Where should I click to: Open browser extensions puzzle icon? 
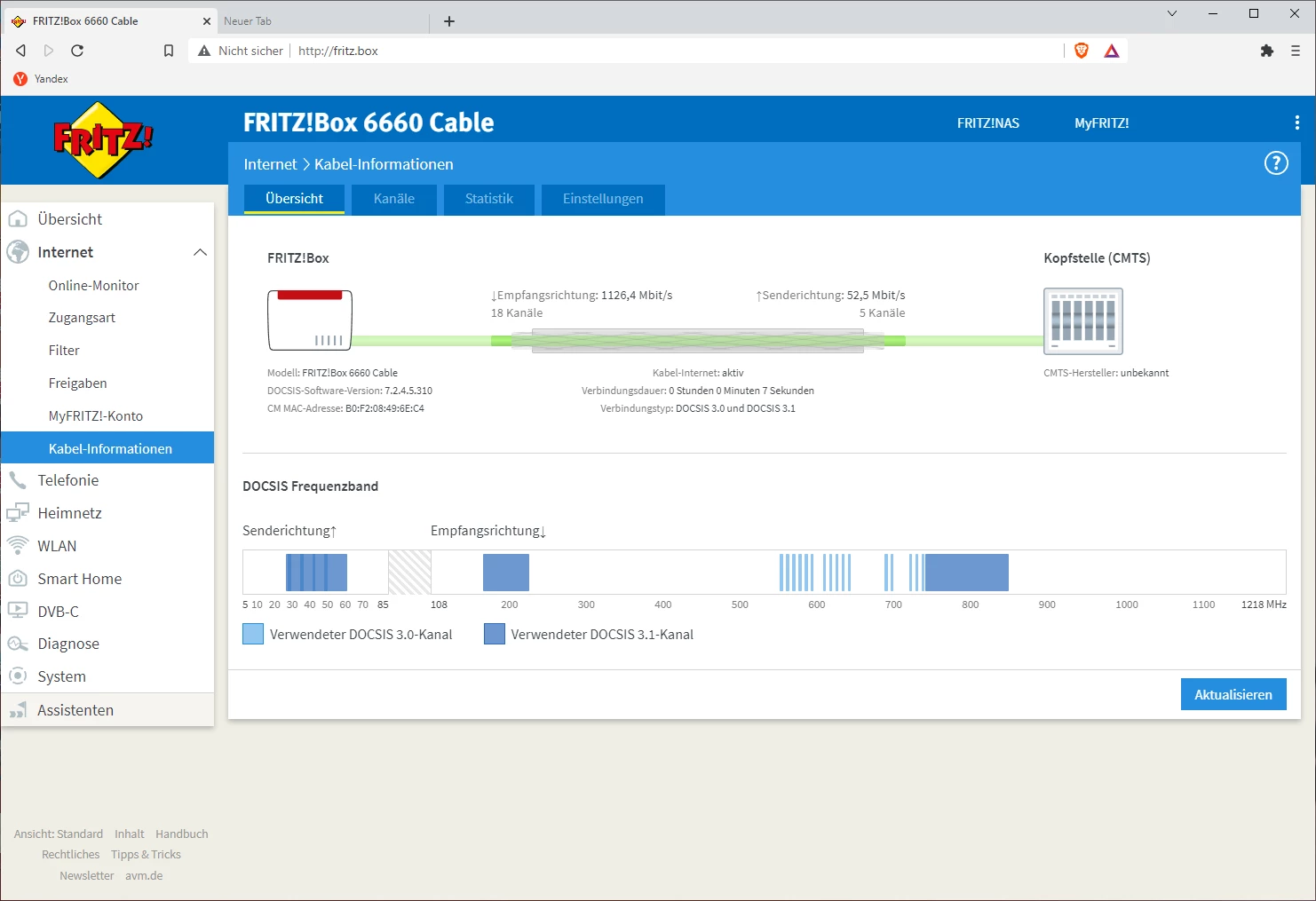click(x=1267, y=51)
